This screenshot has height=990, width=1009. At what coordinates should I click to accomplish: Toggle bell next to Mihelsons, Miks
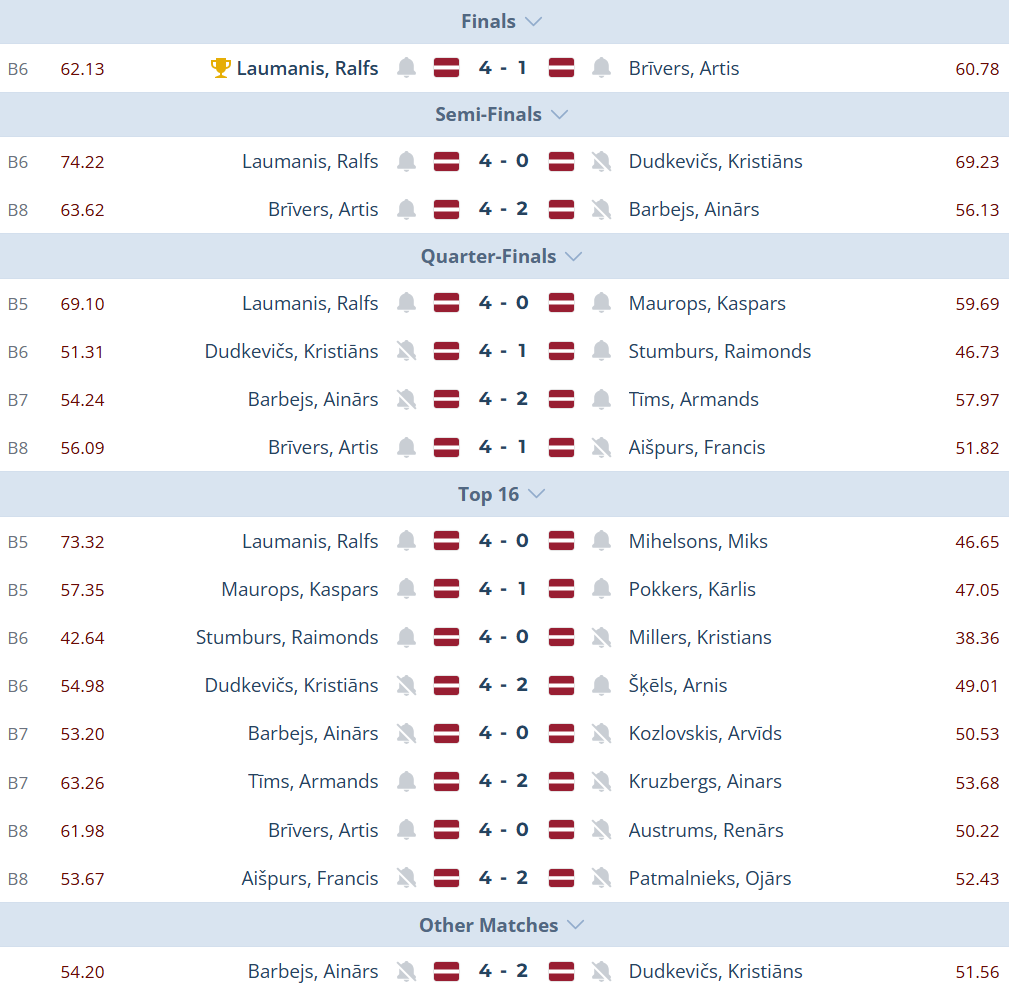tap(601, 541)
